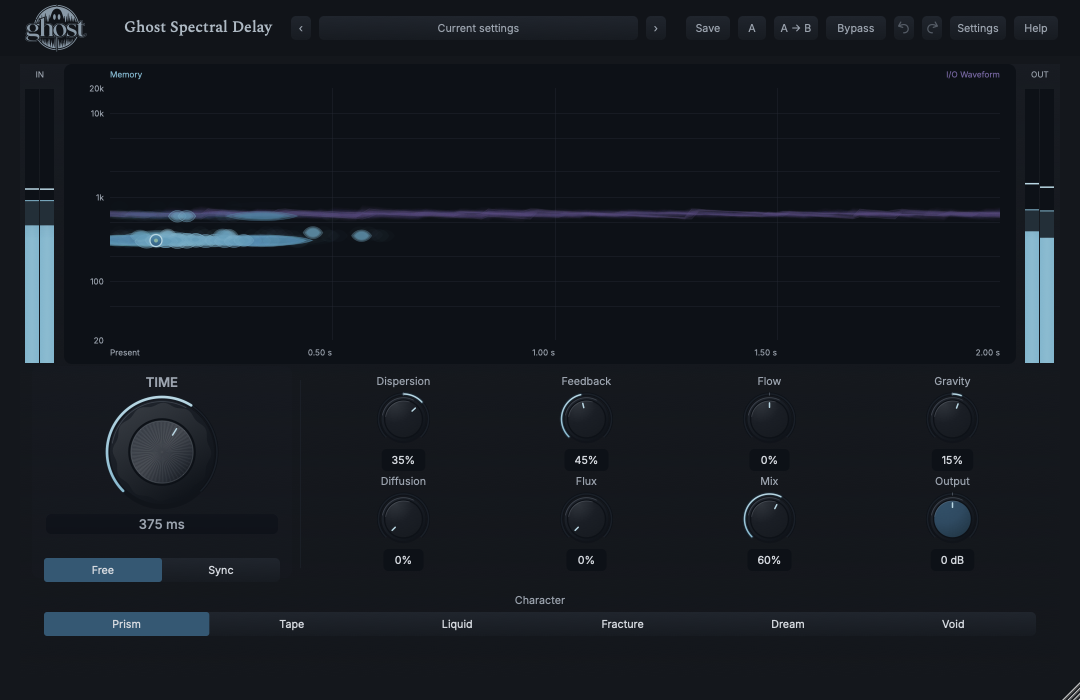Switch to the A state slot
1080x700 pixels.
tap(751, 28)
